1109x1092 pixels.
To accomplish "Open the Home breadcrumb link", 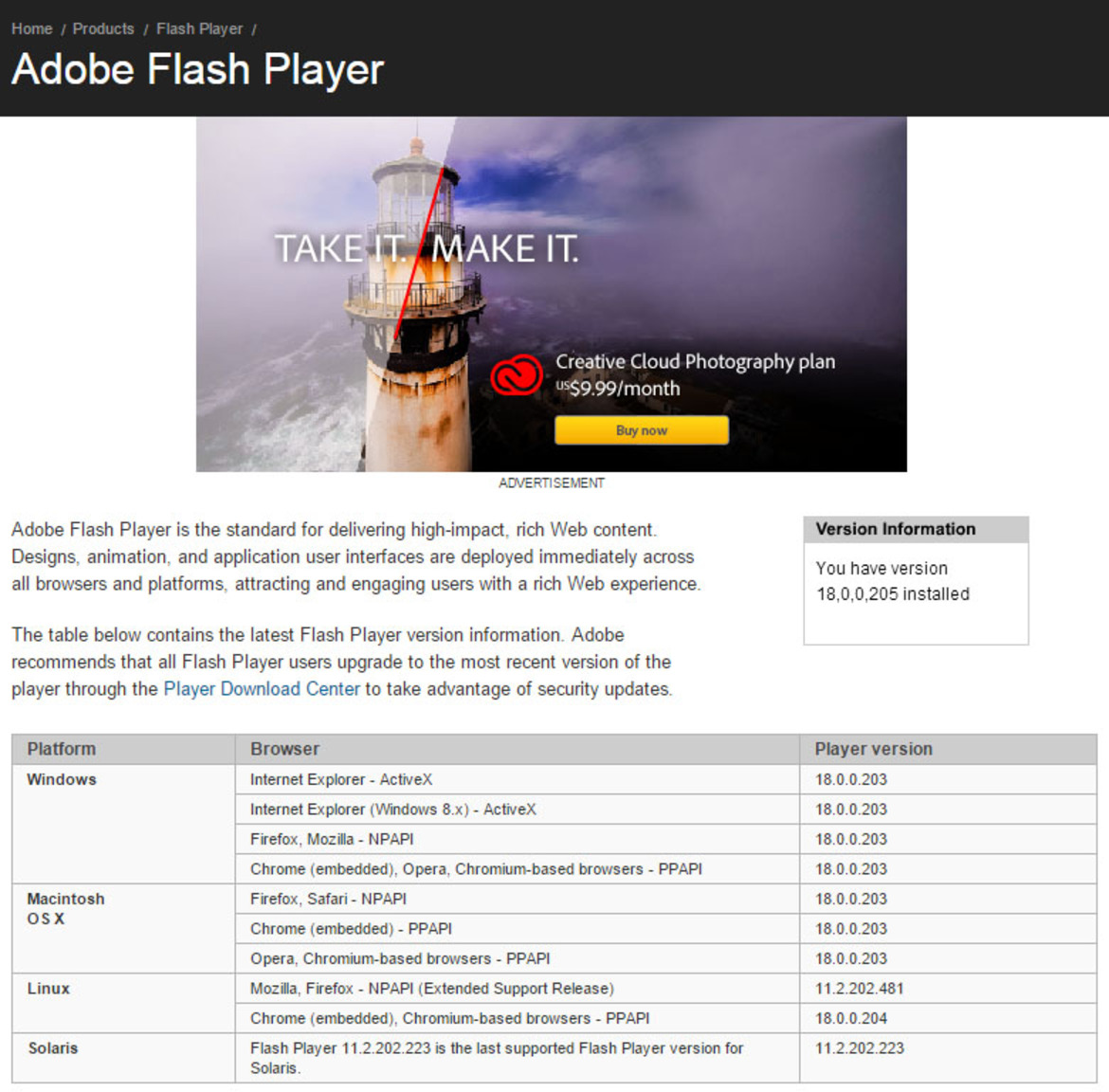I will coord(32,29).
